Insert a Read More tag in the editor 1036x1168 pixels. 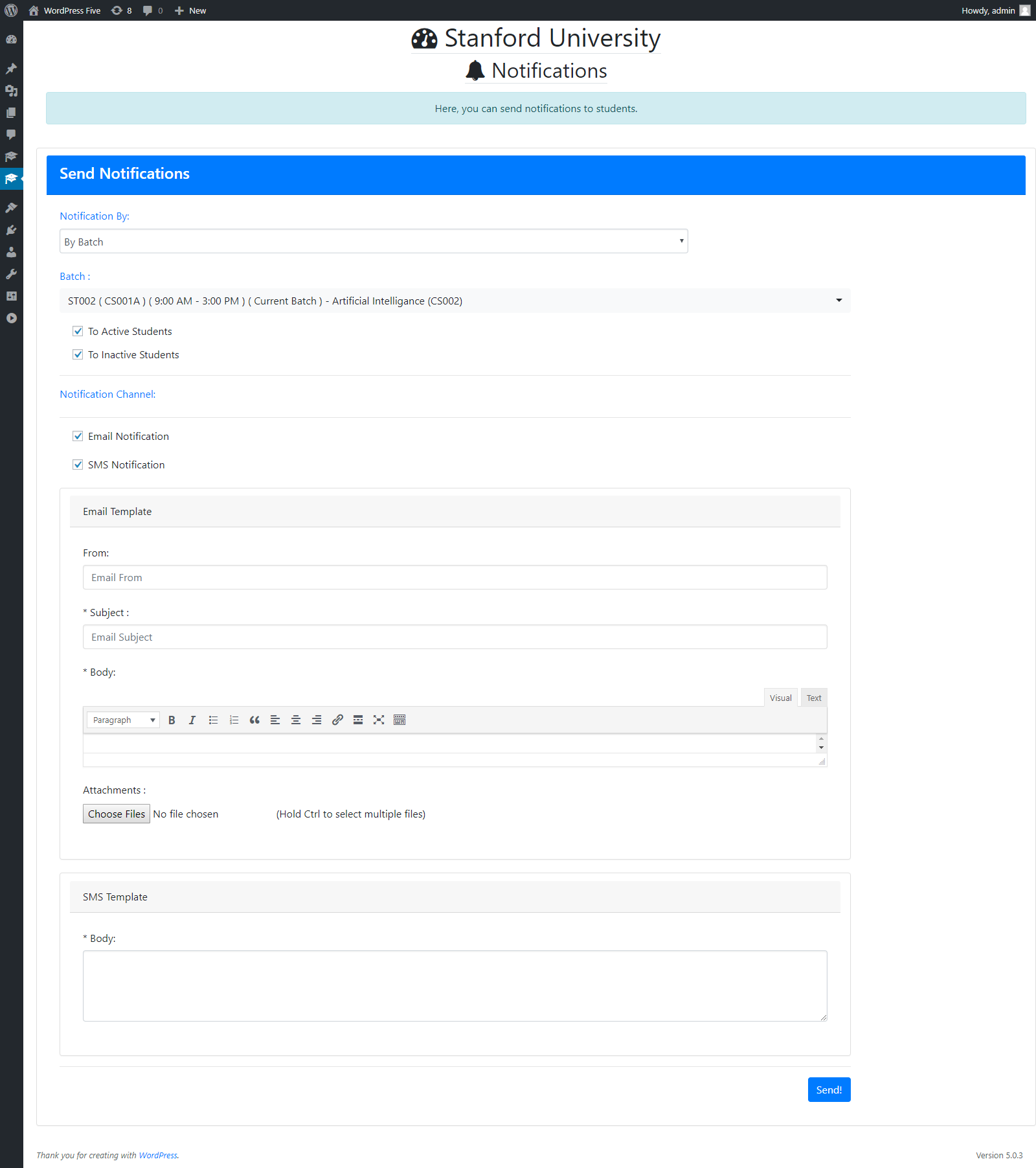358,720
